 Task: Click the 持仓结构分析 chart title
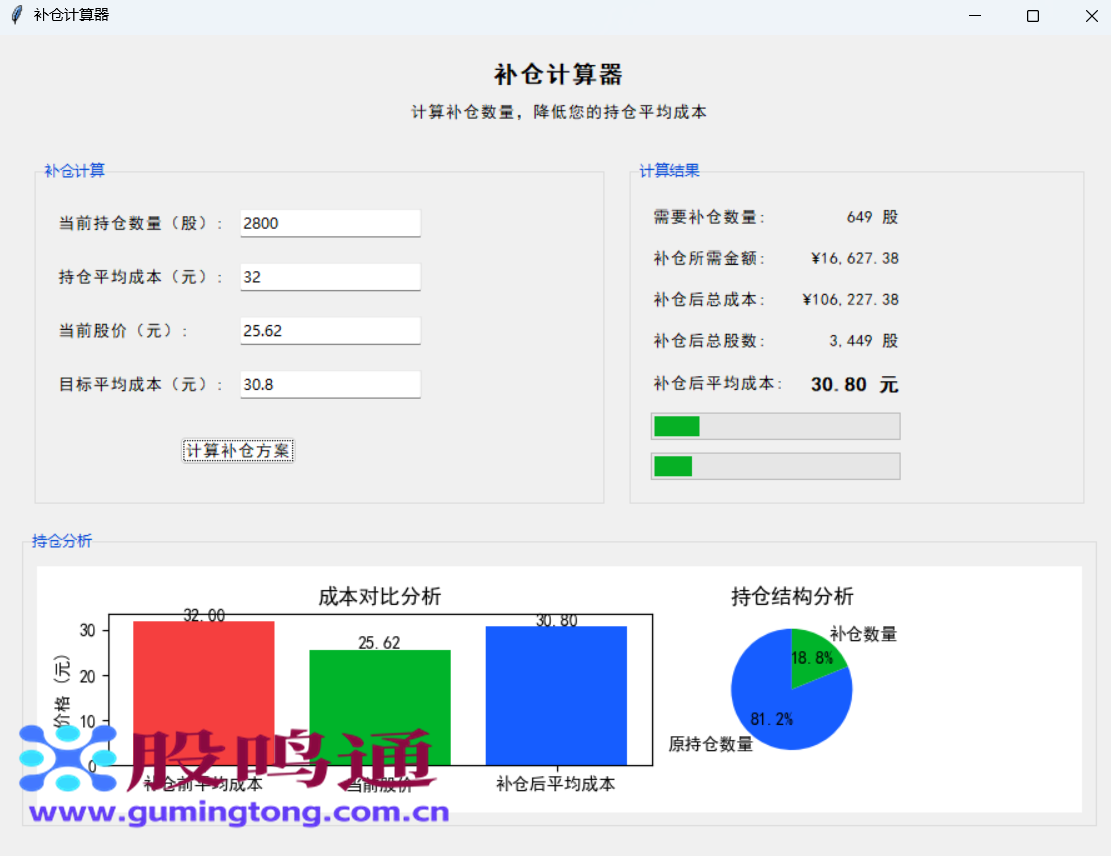791,595
